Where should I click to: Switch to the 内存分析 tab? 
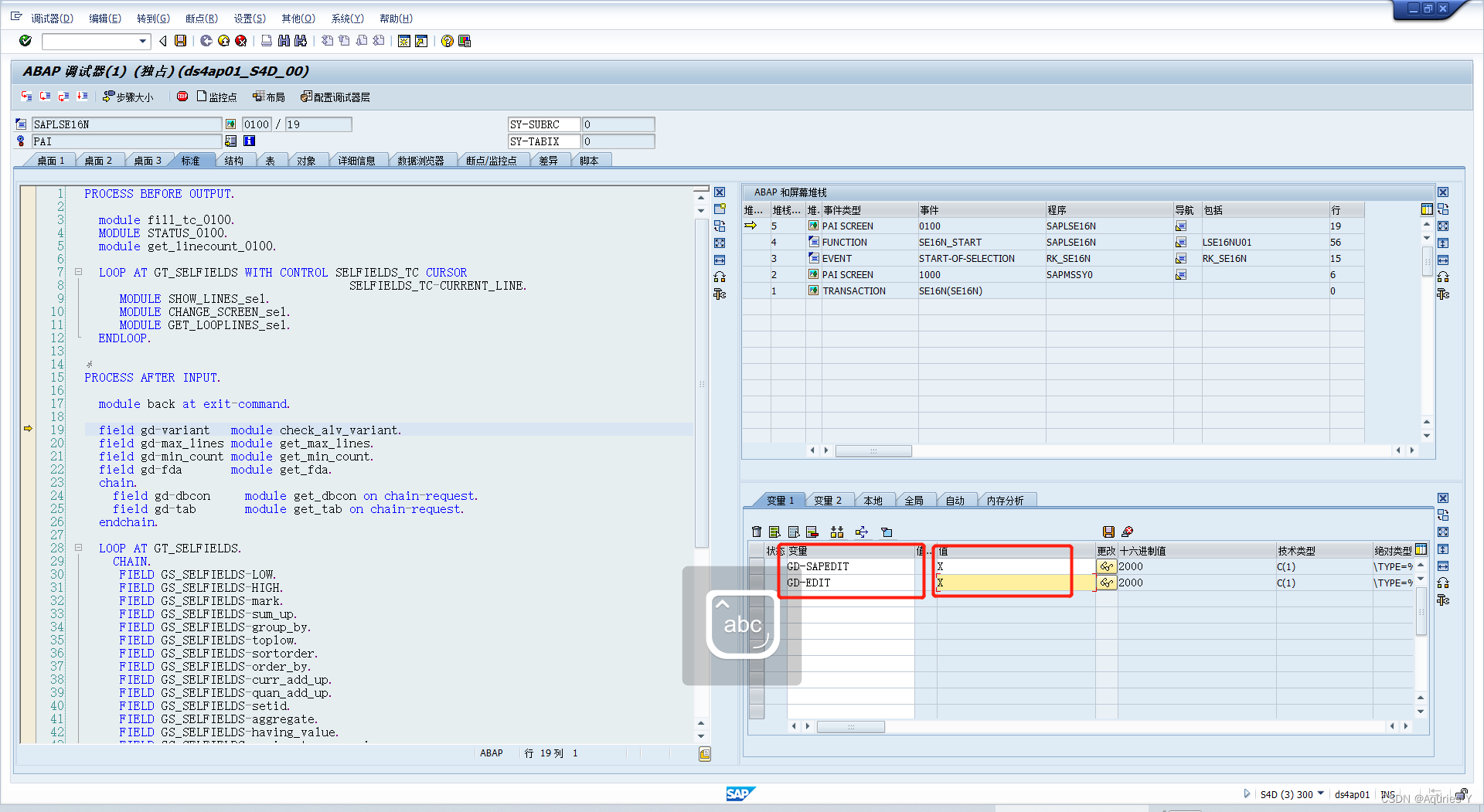point(1005,501)
